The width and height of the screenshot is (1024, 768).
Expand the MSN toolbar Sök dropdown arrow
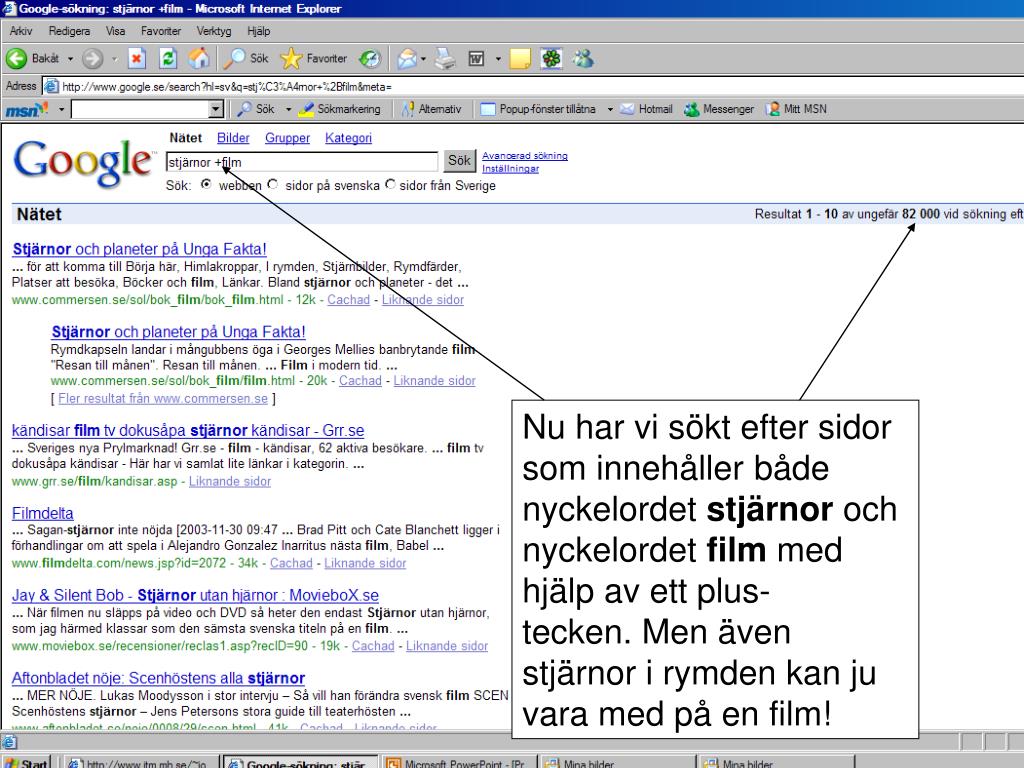click(x=288, y=109)
